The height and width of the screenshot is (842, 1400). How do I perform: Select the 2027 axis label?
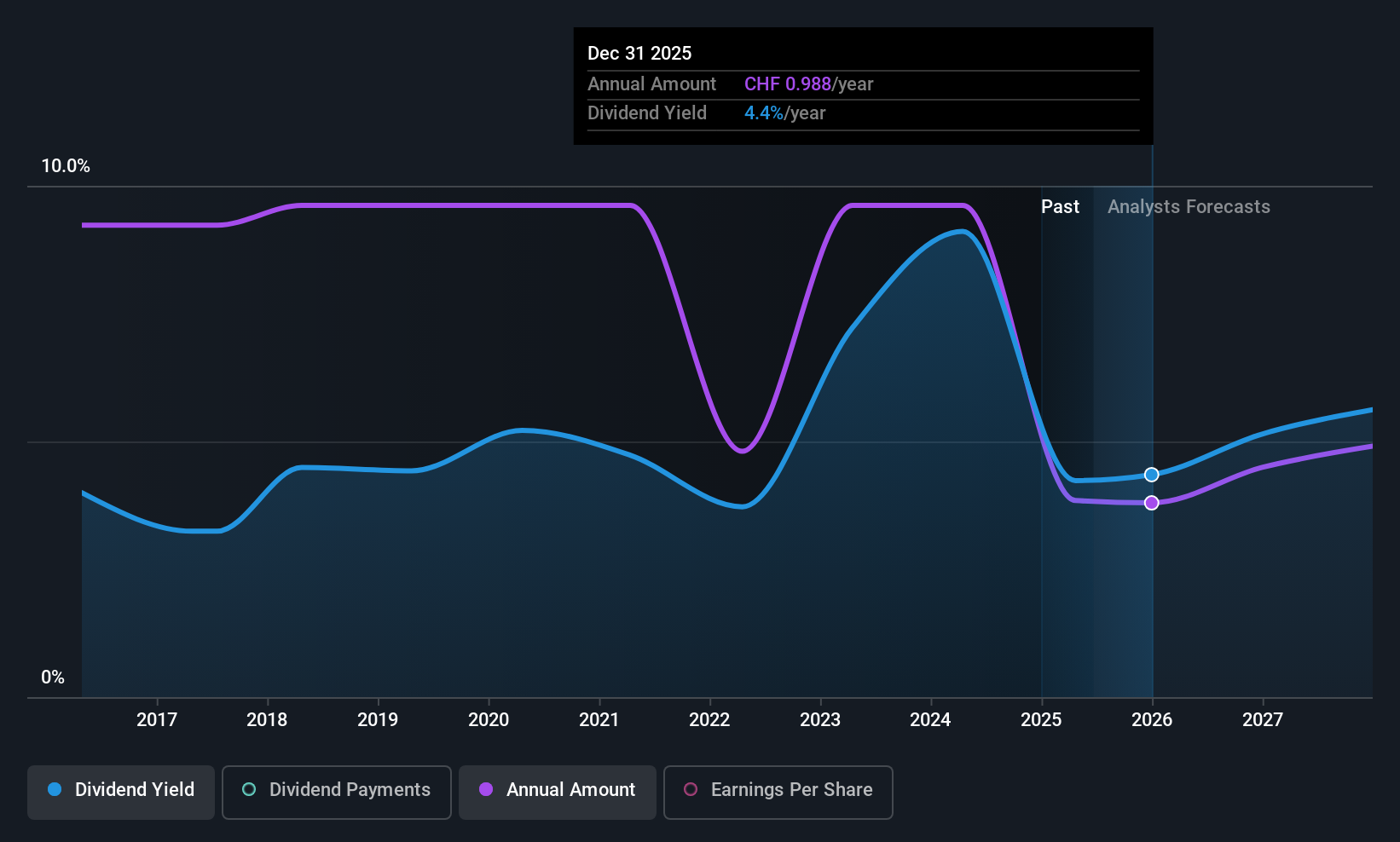[1263, 720]
